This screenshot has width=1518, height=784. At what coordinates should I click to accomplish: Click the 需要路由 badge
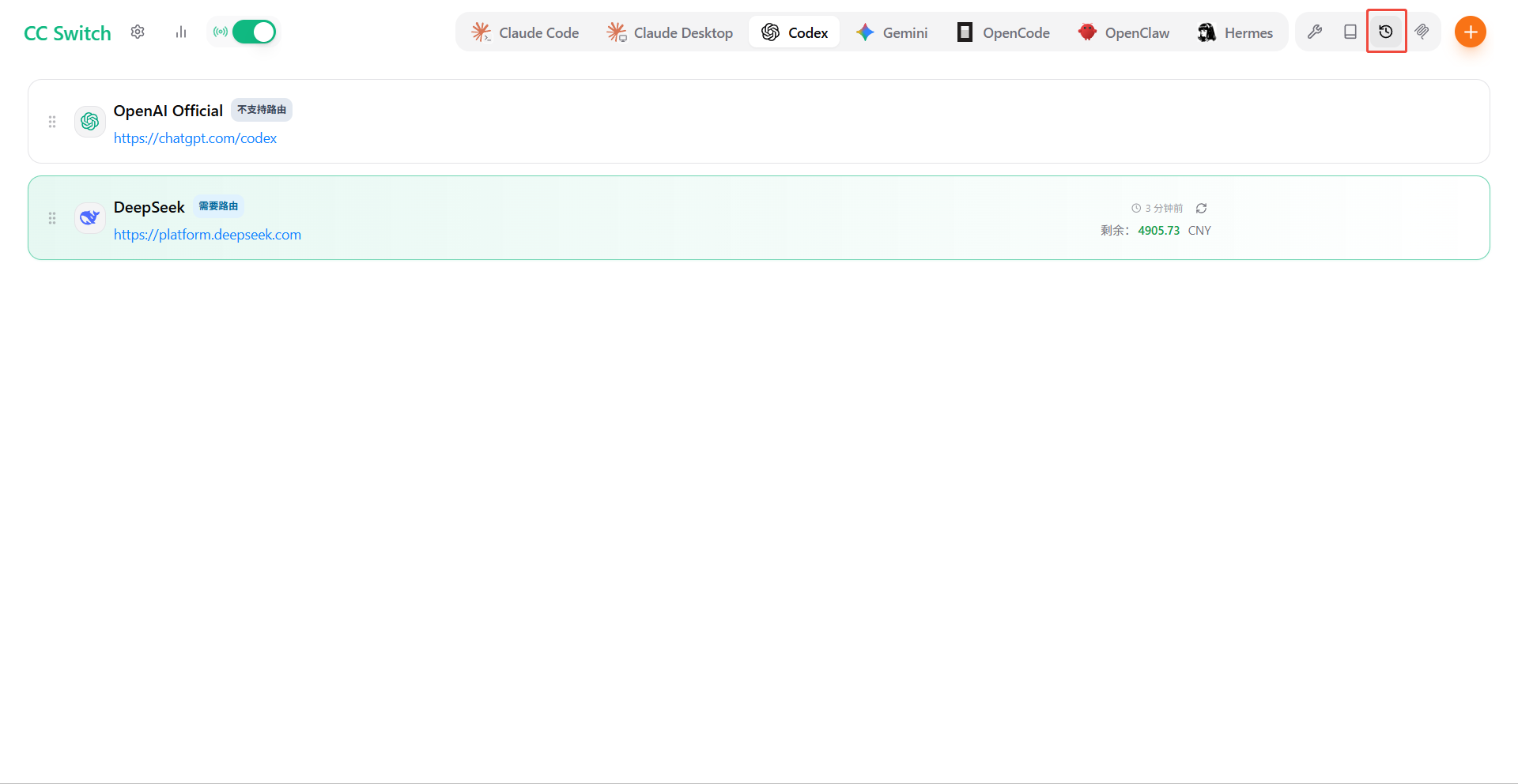click(218, 206)
